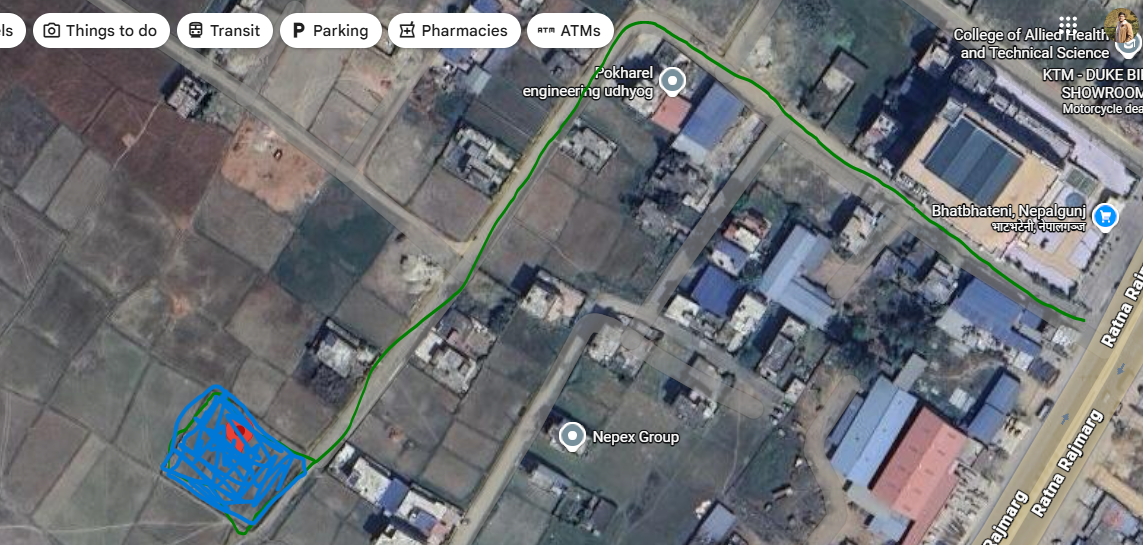Click the Things to do chip
The width and height of the screenshot is (1143, 545).
point(101,31)
